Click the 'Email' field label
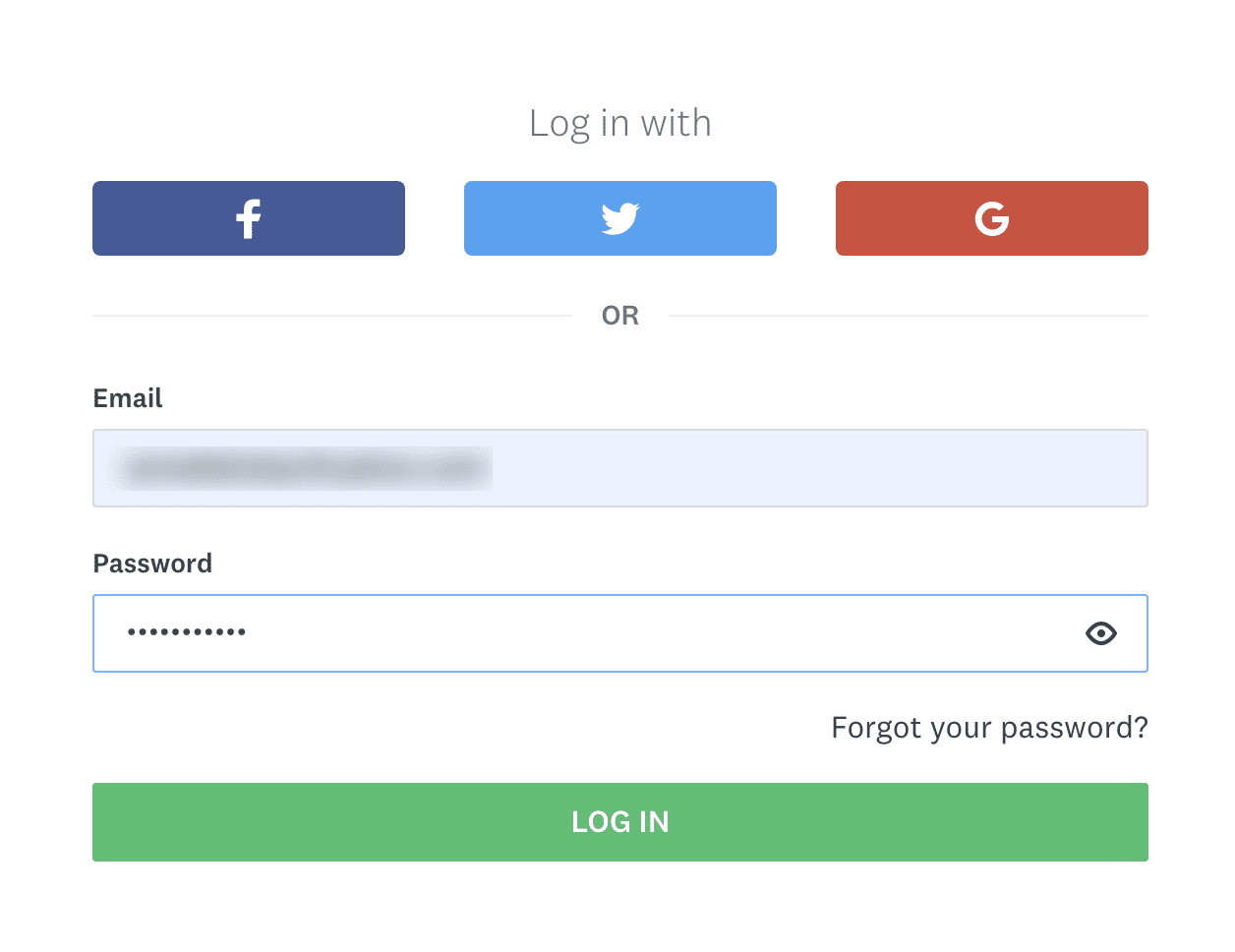Viewport: 1235px width, 952px height. (128, 398)
